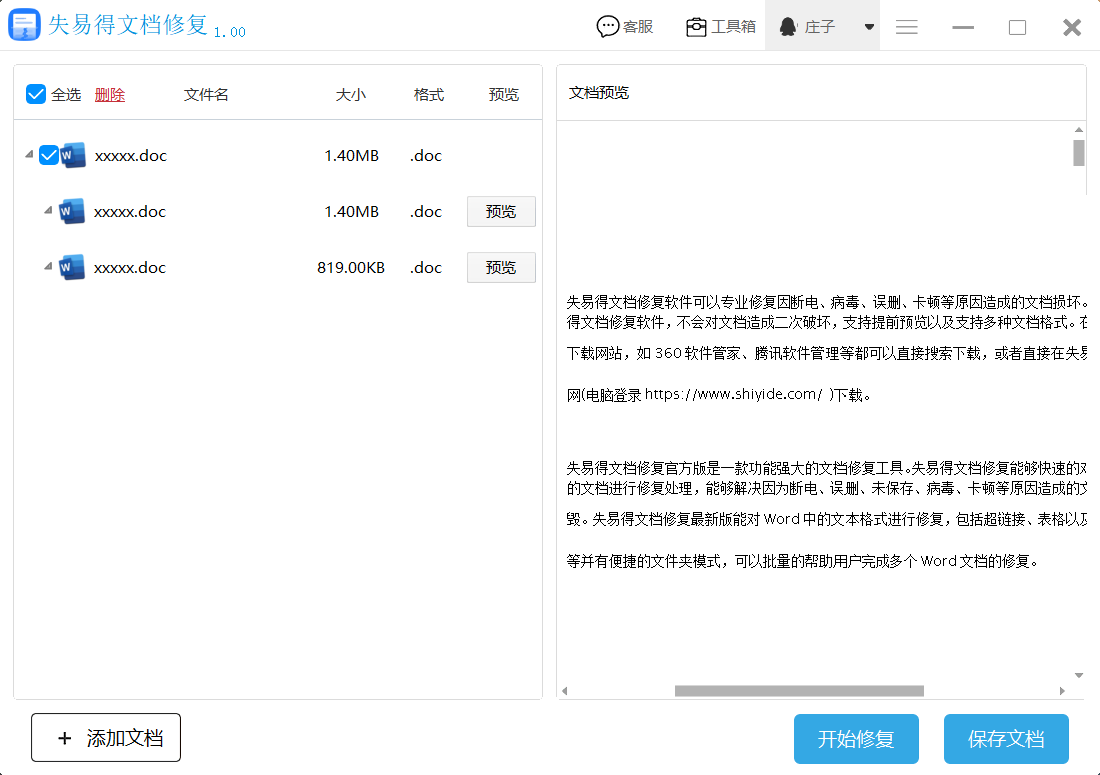Click the .doc format of 819.00KB row
The height and width of the screenshot is (775, 1100).
pos(426,267)
